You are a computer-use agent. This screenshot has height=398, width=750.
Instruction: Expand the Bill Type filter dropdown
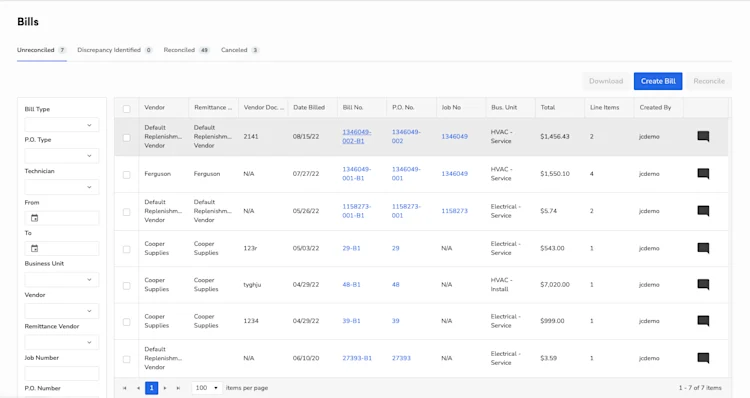pyautogui.click(x=62, y=125)
